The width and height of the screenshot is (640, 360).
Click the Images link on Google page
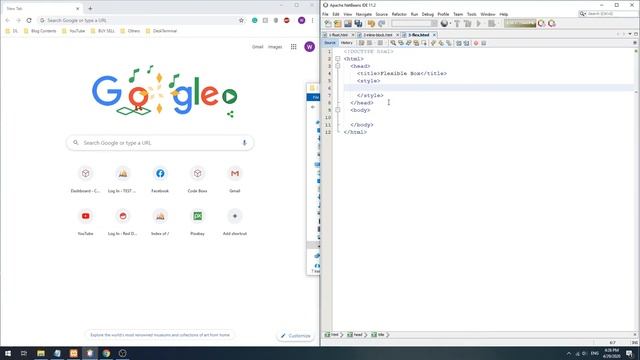(275, 47)
